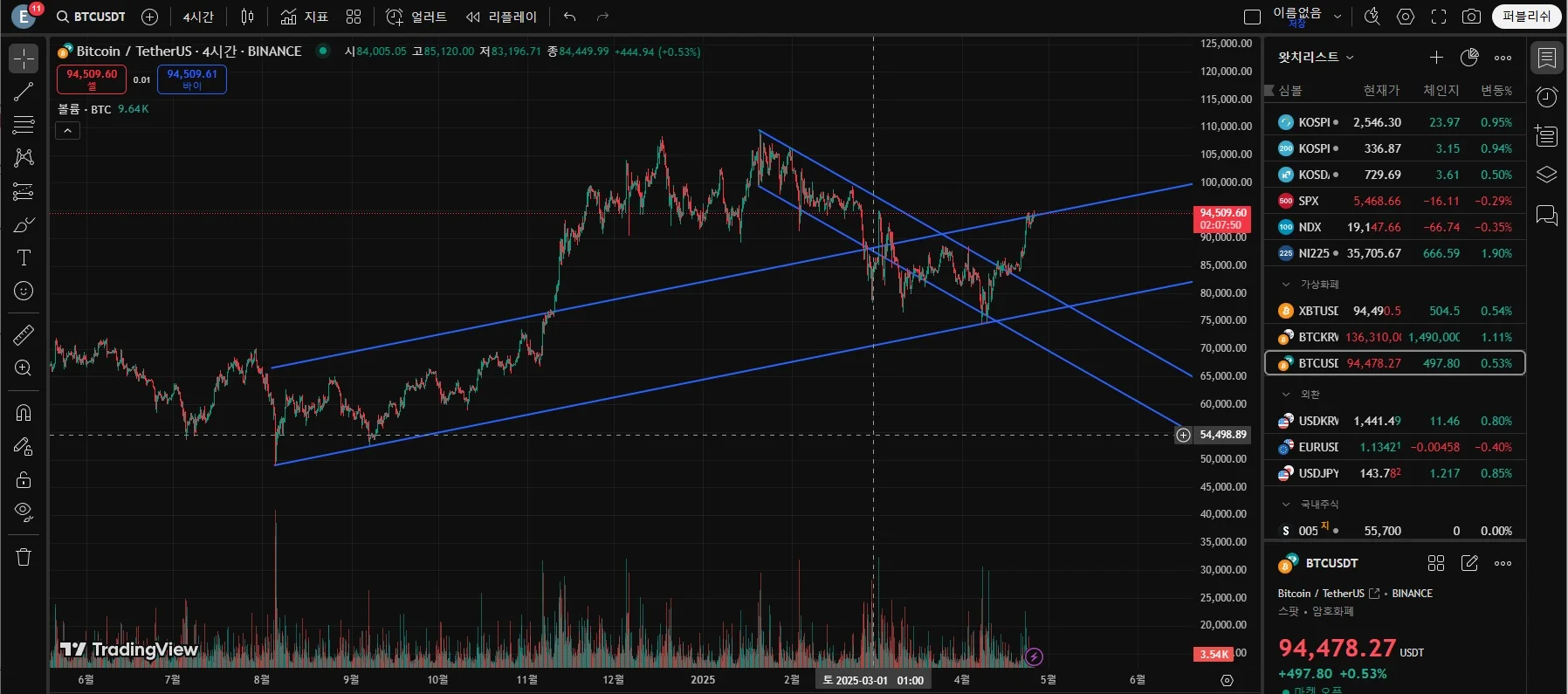Sort watchlist by 체인지 column
Screen dimensions: 1568x694
tap(1441, 90)
